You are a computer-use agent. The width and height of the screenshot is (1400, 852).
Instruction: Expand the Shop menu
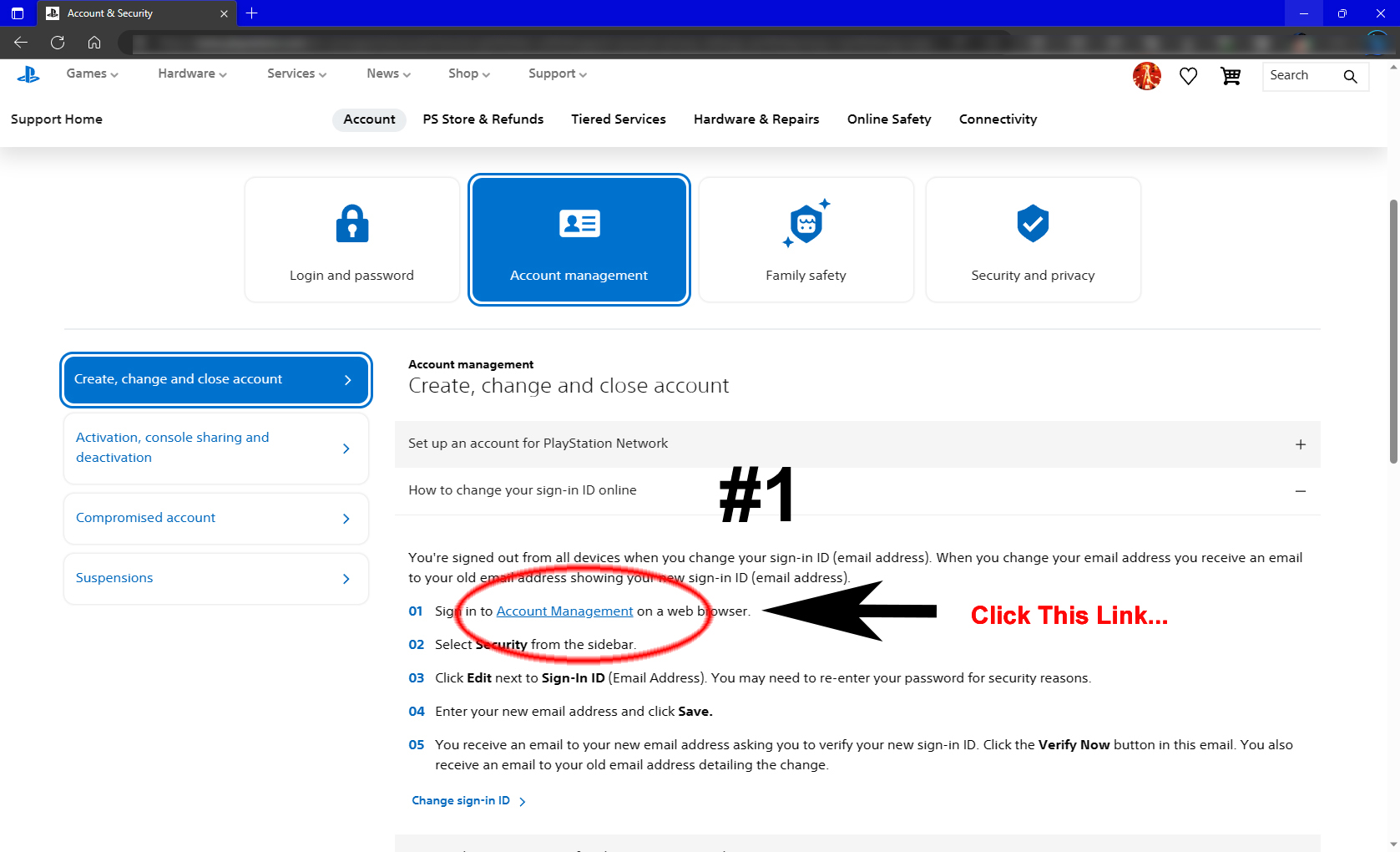[x=469, y=74]
